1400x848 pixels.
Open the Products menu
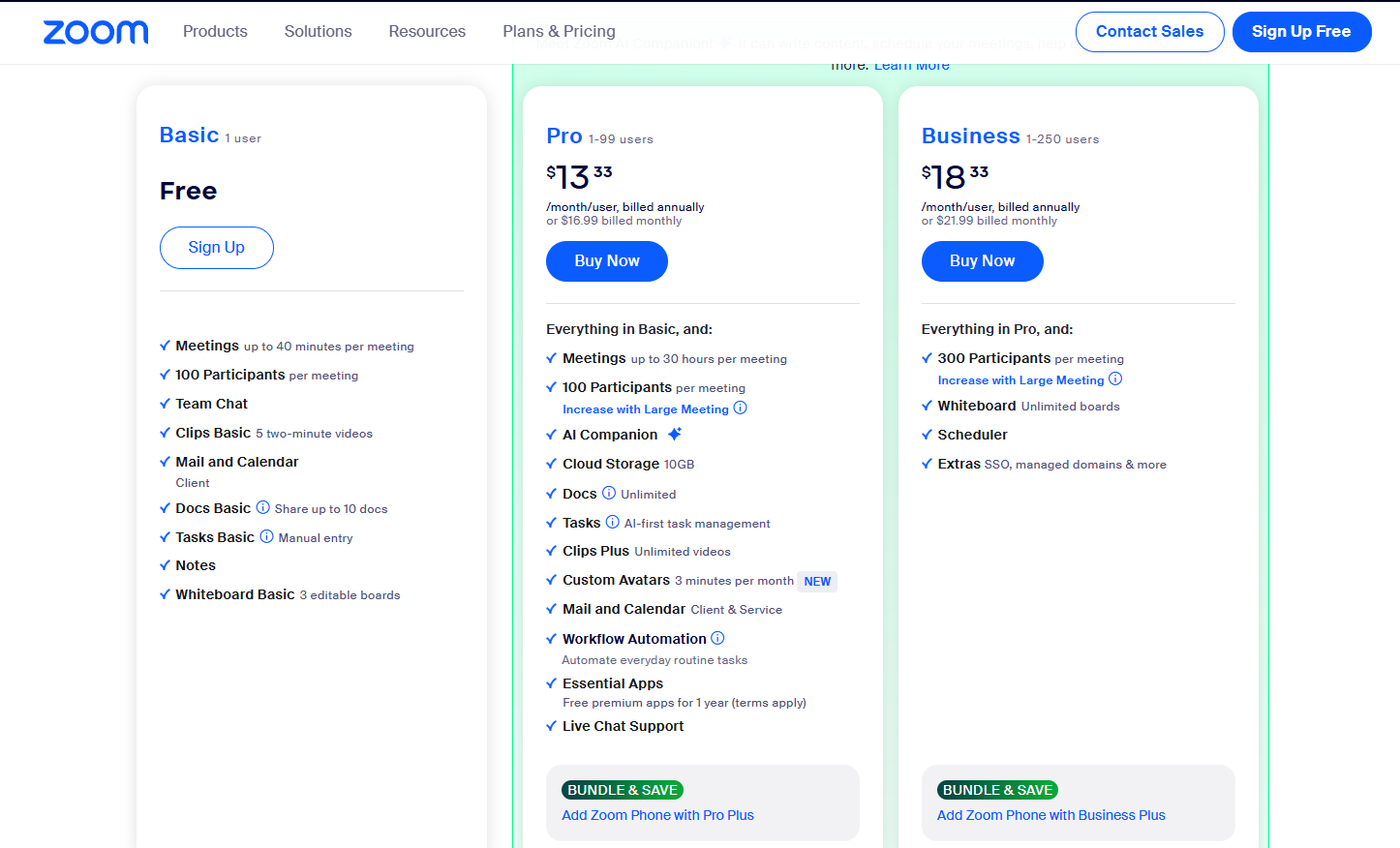pyautogui.click(x=215, y=32)
